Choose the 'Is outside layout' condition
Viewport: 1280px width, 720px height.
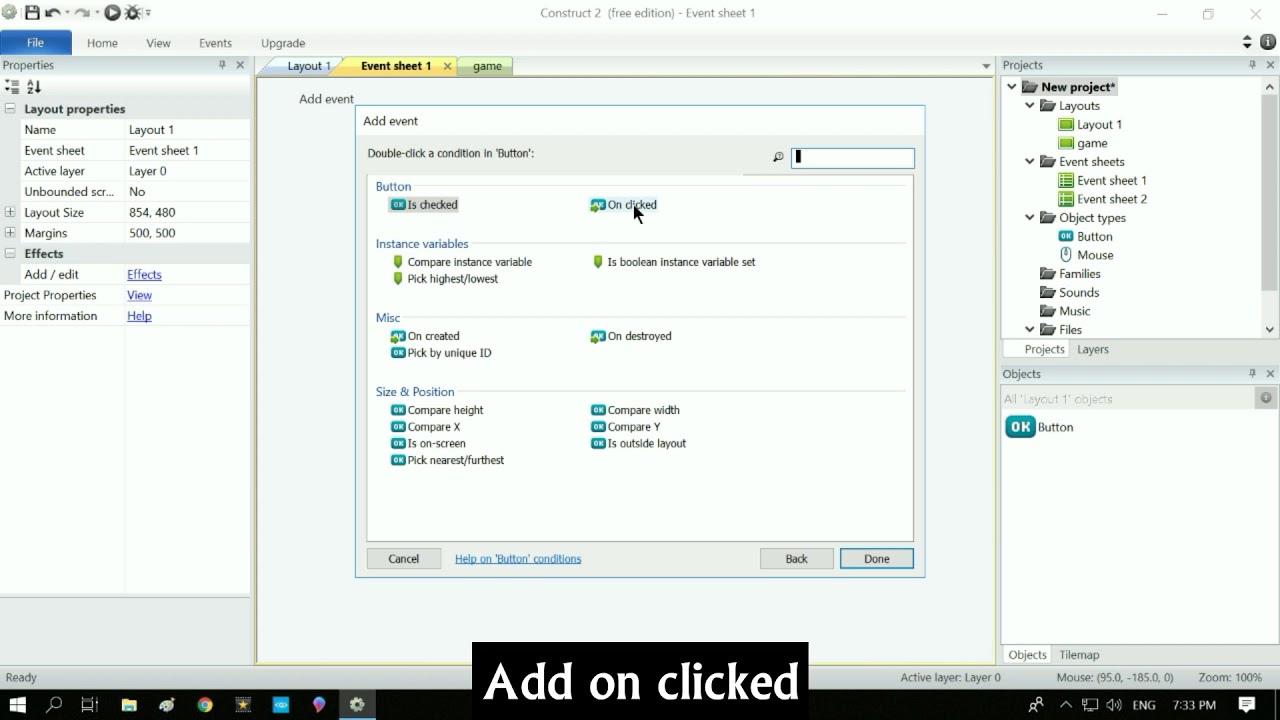(x=639, y=444)
